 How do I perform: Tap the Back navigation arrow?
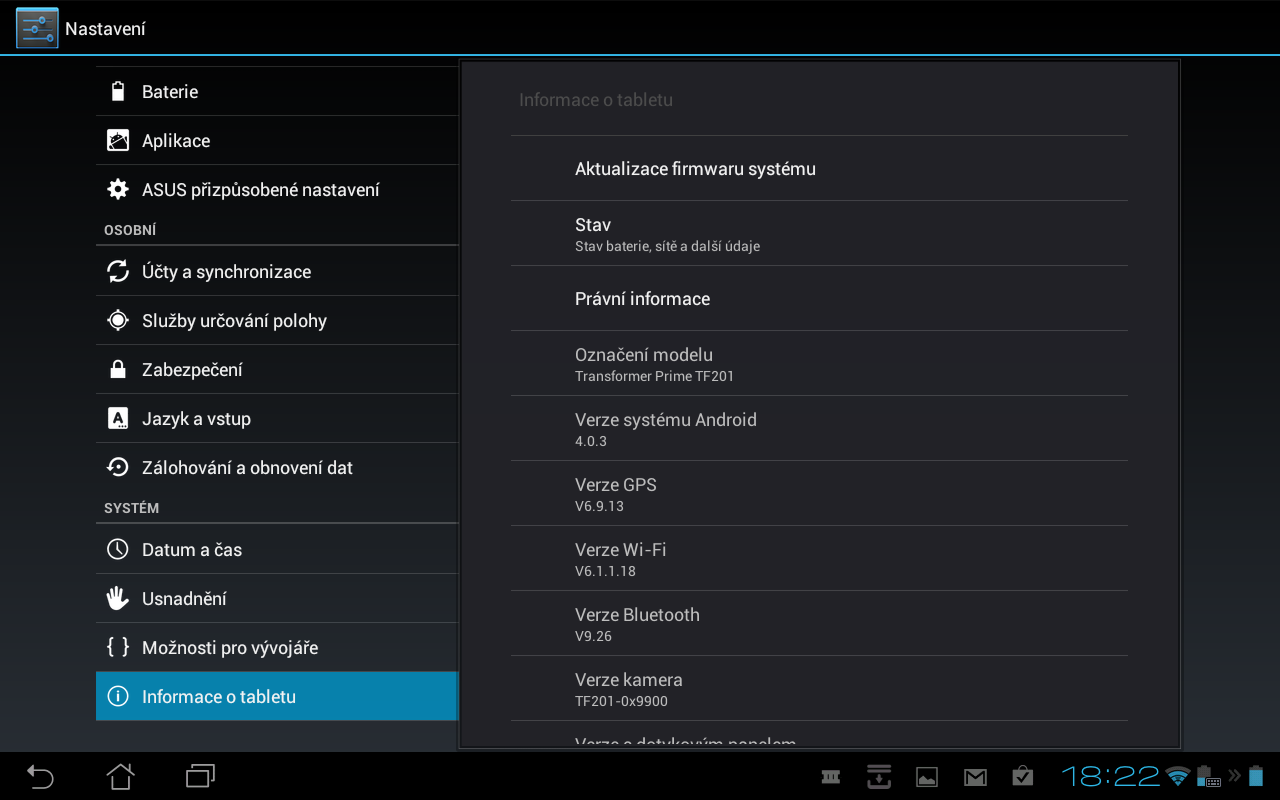pos(39,776)
